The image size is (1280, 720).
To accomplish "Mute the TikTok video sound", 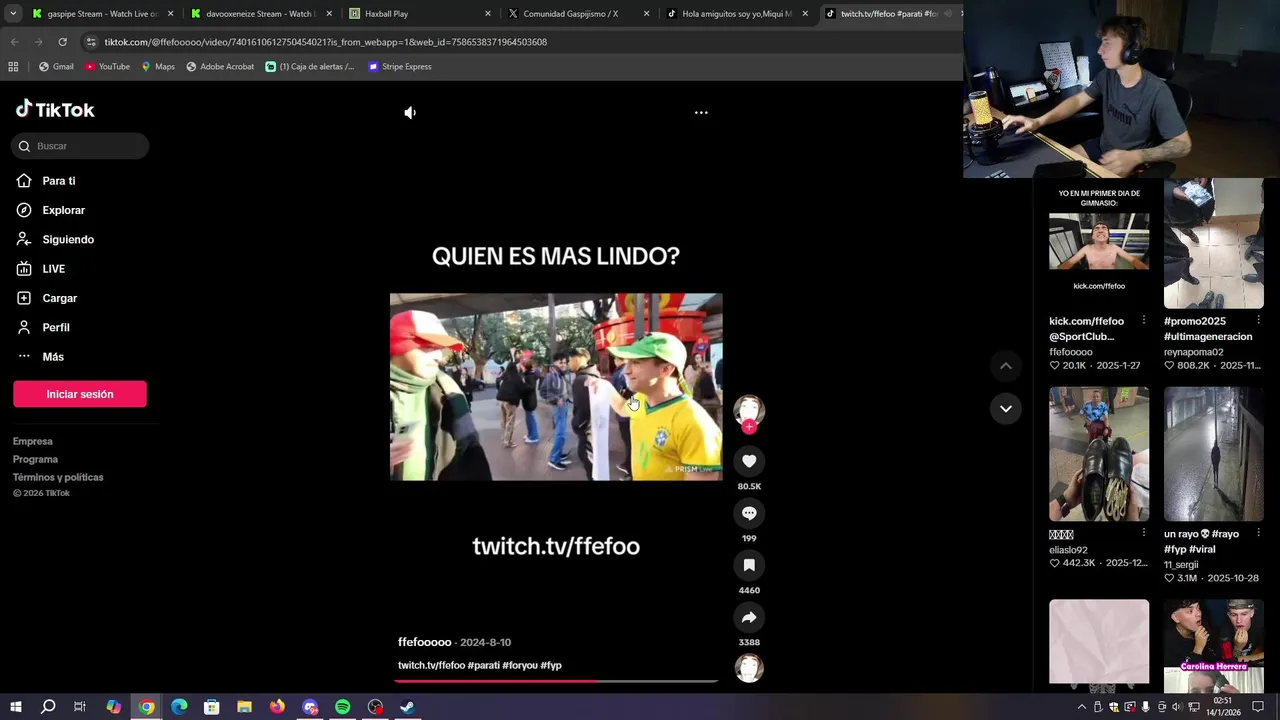I will coord(410,113).
